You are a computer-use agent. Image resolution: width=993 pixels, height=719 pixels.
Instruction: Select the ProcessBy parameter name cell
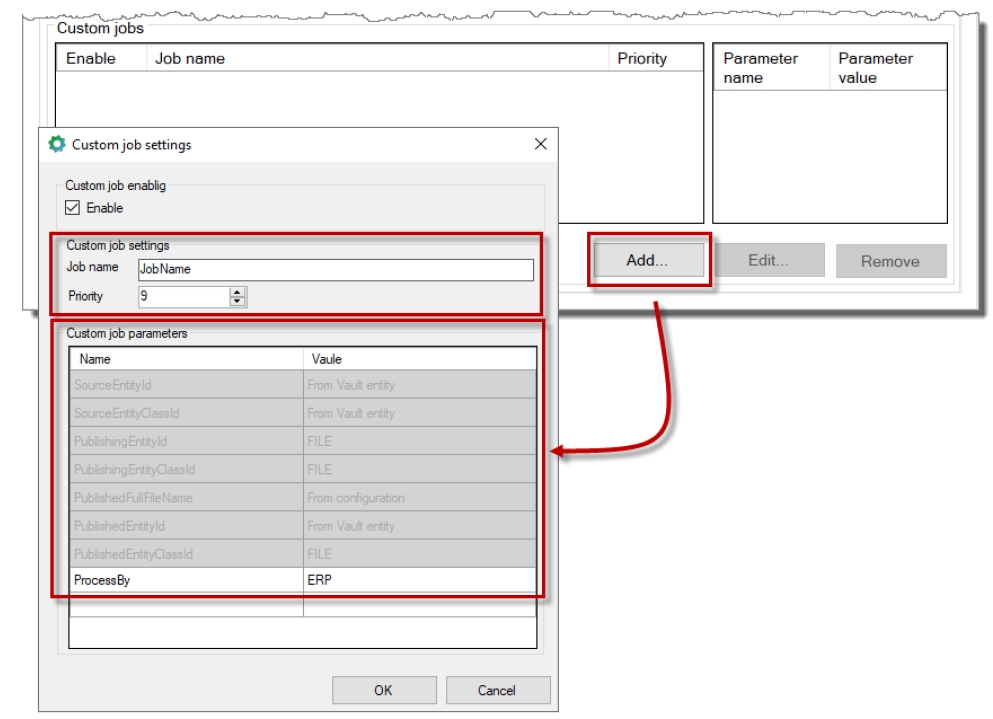tap(186, 580)
